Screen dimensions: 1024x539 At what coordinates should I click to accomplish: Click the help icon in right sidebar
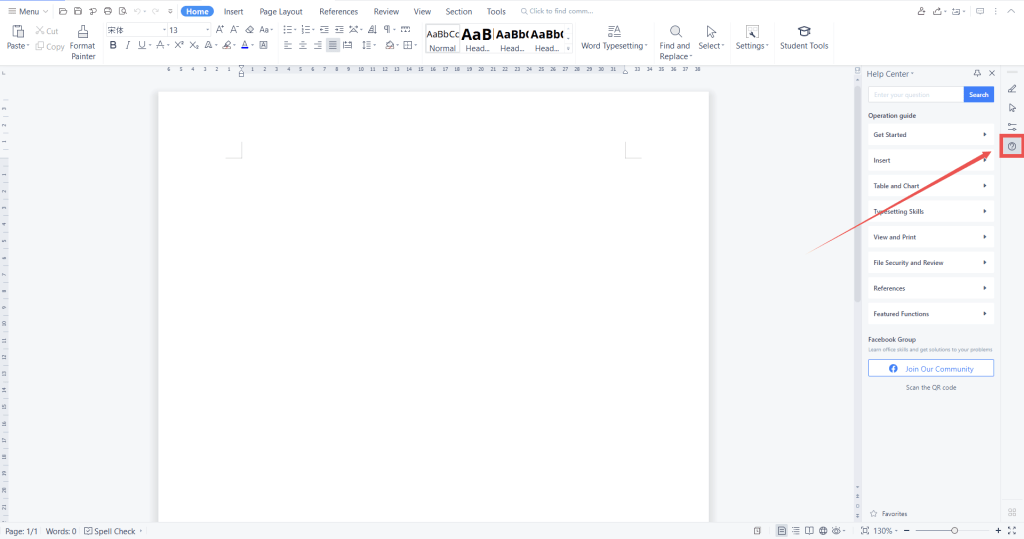[1012, 147]
